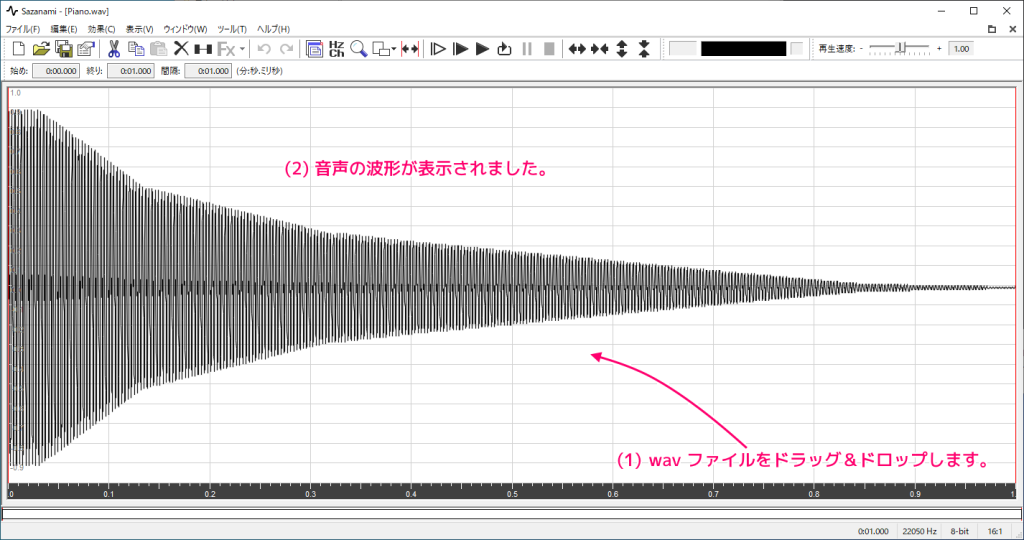The width and height of the screenshot is (1024, 540).
Task: Click the 始め start time field
Action: click(x=55, y=71)
